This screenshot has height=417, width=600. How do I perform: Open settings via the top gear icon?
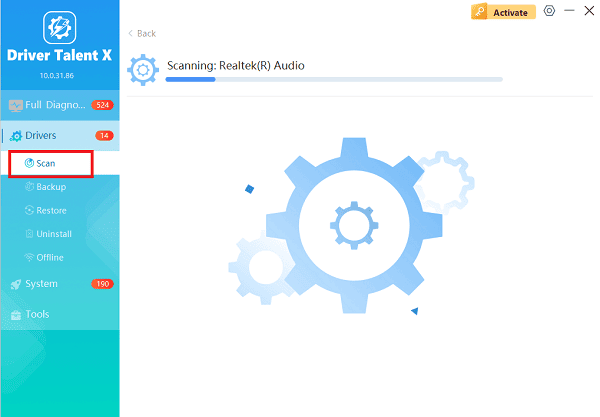pyautogui.click(x=549, y=11)
